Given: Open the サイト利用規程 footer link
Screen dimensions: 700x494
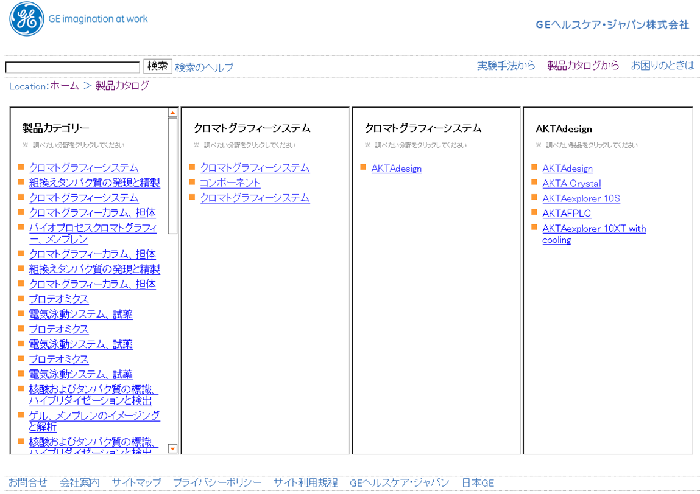Looking at the screenshot, I should [x=306, y=482].
